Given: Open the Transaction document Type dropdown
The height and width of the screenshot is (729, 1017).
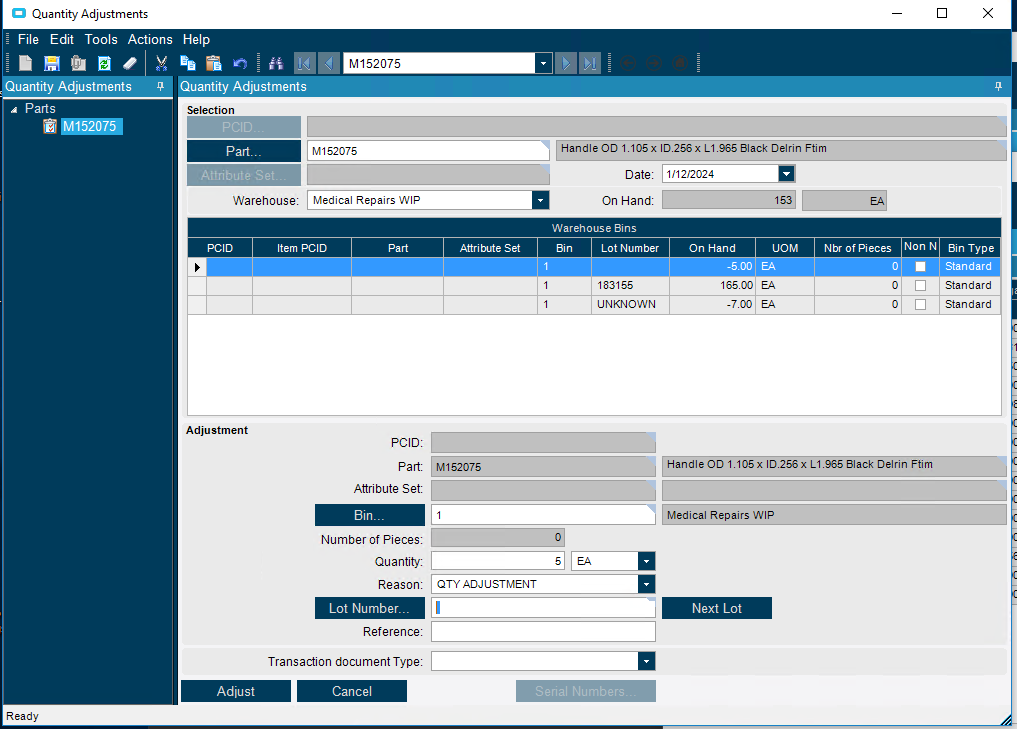Looking at the screenshot, I should click(646, 662).
